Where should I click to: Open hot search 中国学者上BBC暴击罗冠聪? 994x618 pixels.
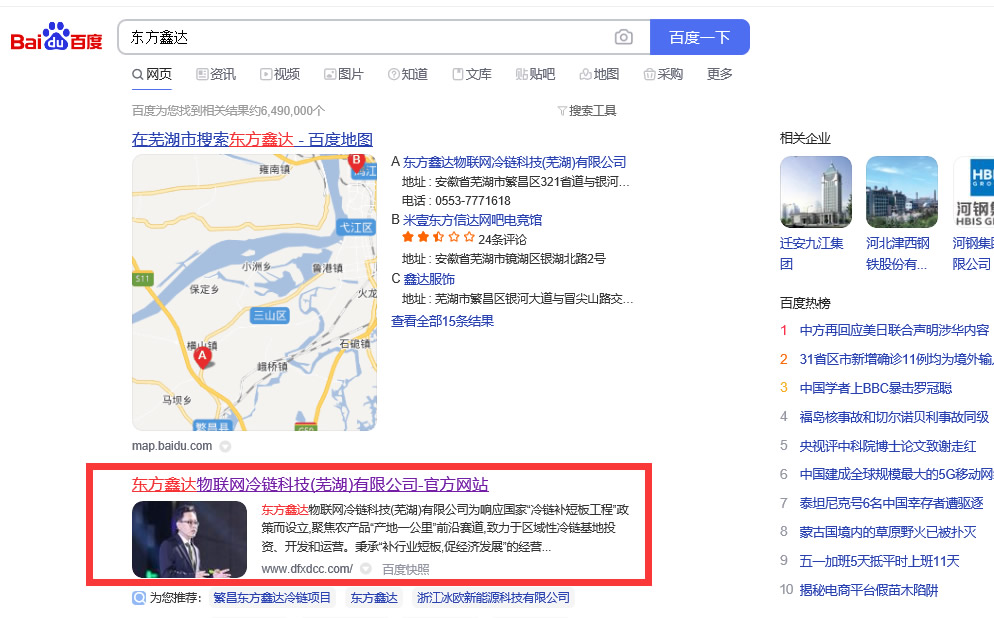pyautogui.click(x=875, y=388)
